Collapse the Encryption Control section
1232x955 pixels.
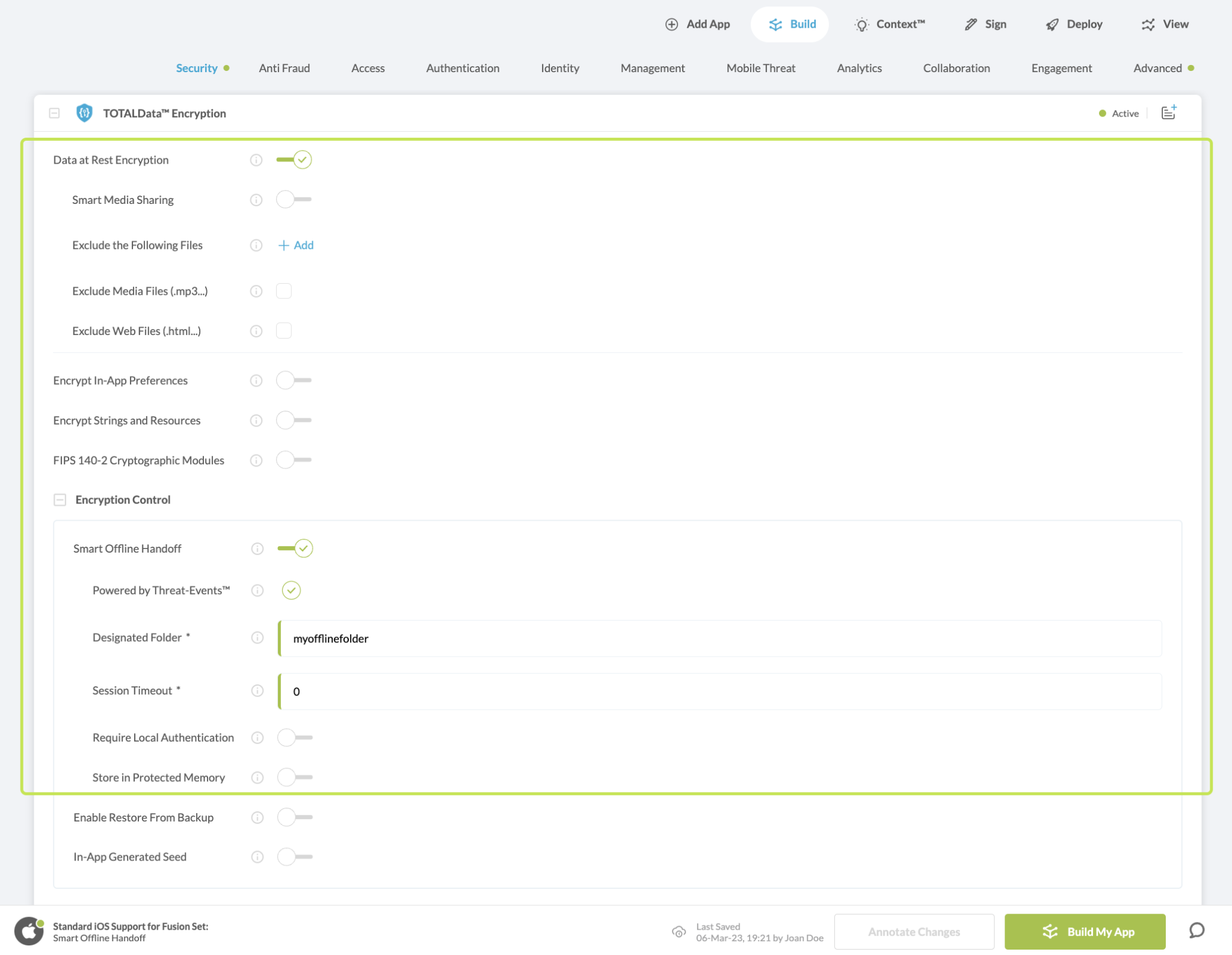pos(60,500)
